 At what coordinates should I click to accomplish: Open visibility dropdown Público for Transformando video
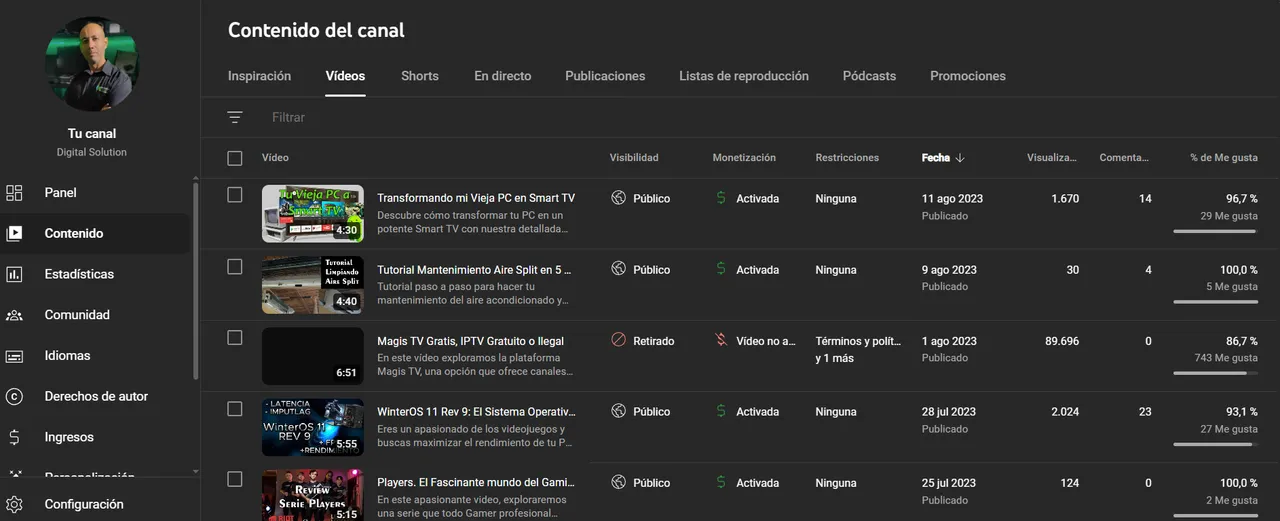point(651,198)
